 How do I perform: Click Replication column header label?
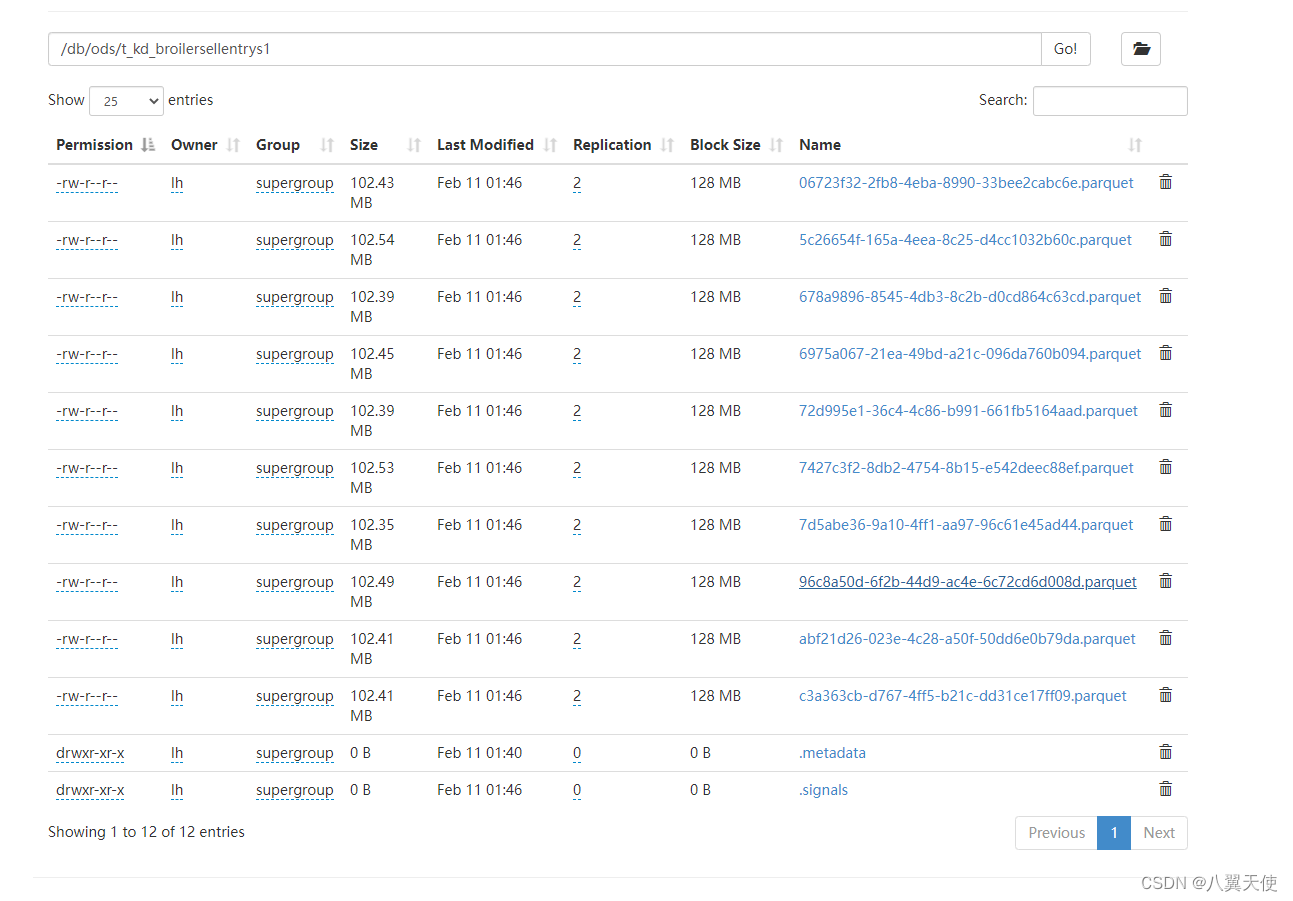click(612, 145)
